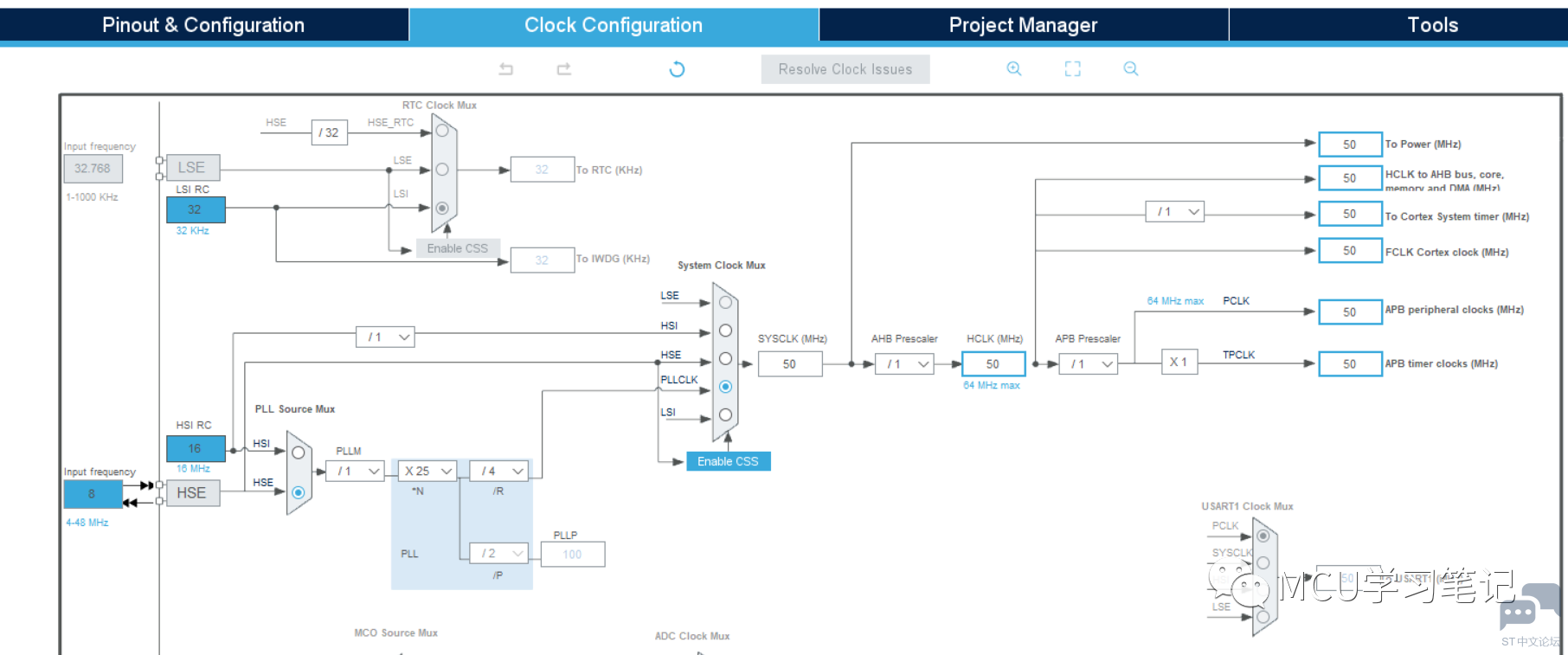Open the APB Prescaler dropdown
The width and height of the screenshot is (1568, 655).
pos(1088,364)
